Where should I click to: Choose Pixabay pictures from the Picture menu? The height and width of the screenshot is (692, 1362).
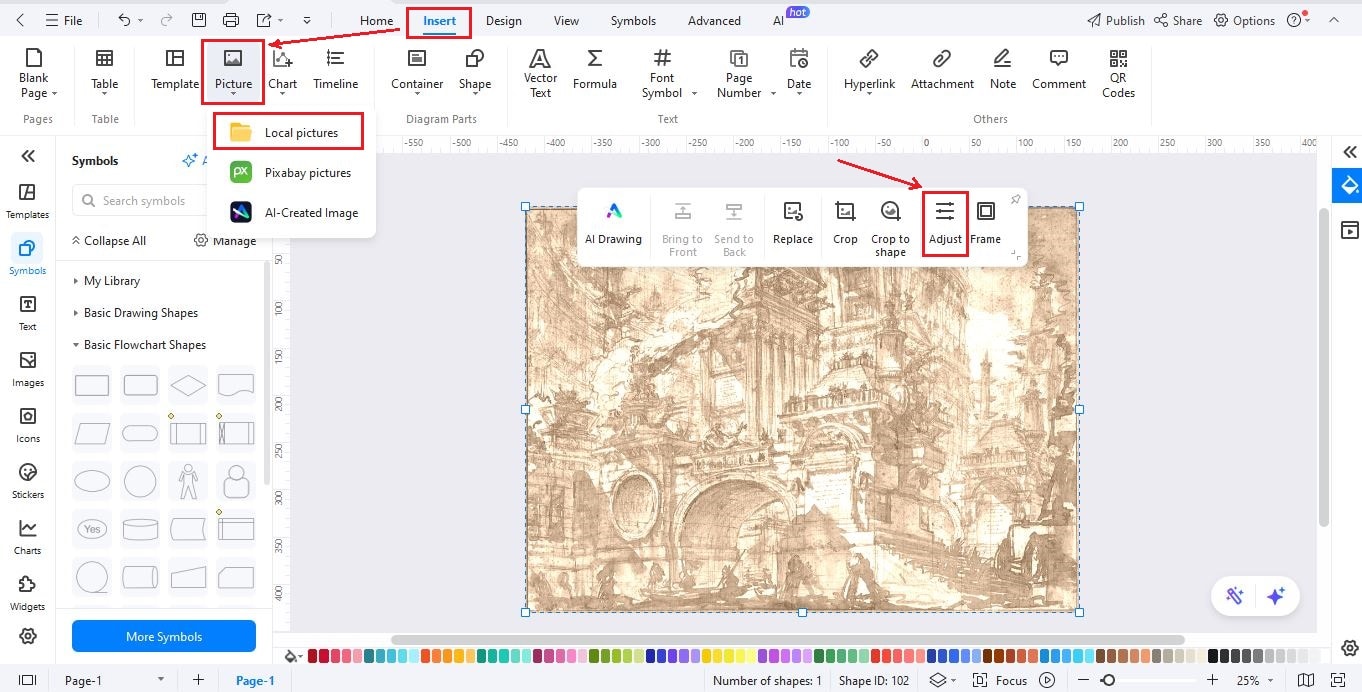click(291, 172)
